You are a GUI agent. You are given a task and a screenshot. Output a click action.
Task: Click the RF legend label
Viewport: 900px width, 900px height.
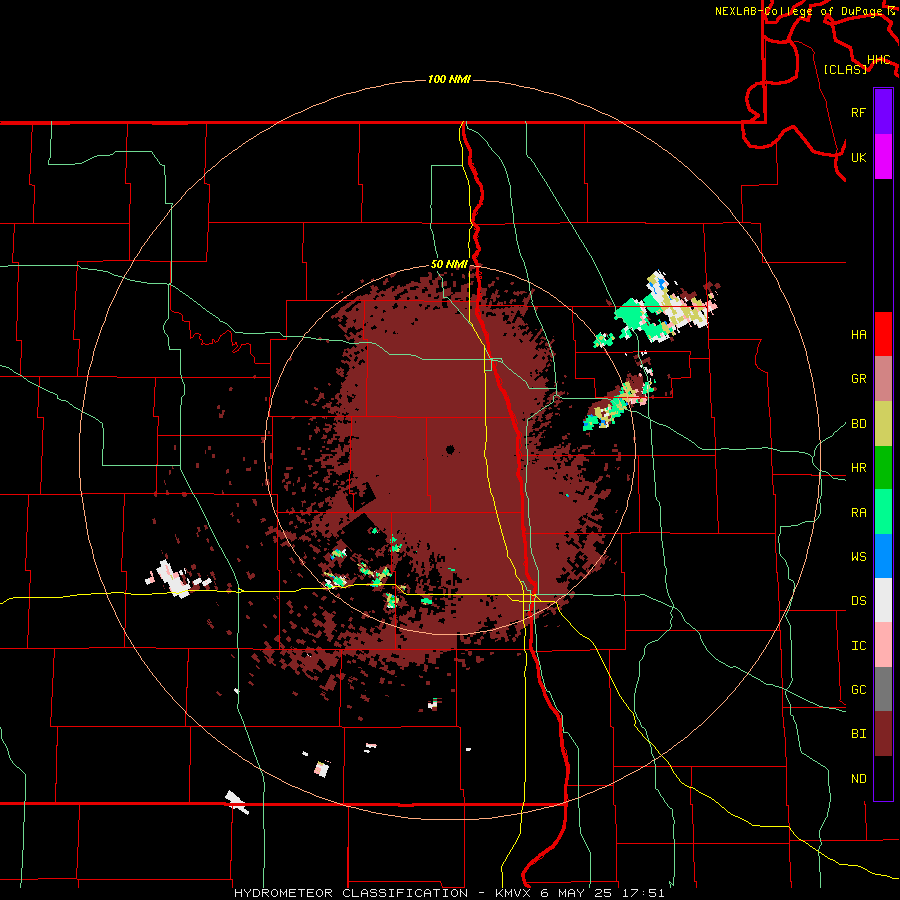(x=858, y=112)
